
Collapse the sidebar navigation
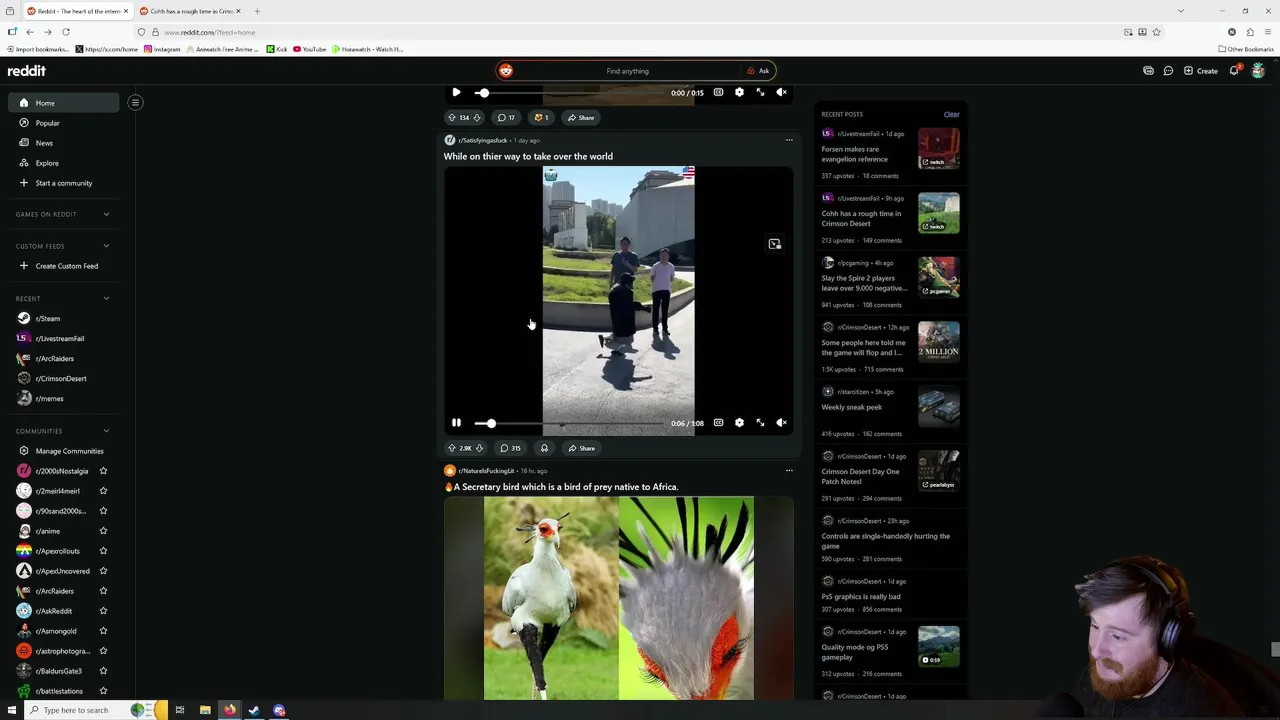[x=135, y=102]
